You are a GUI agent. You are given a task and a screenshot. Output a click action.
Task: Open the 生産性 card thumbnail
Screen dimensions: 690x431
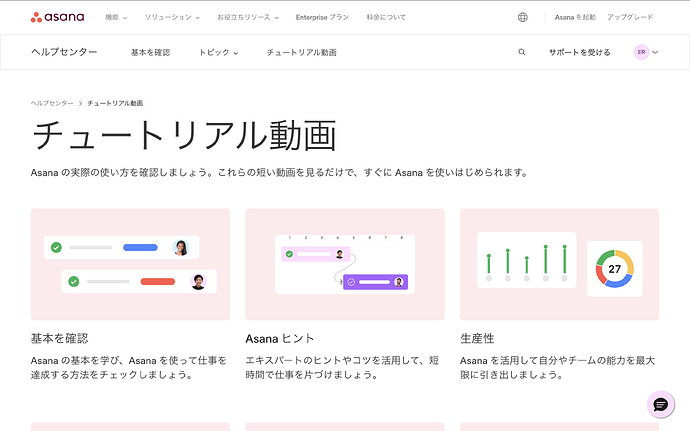(559, 264)
